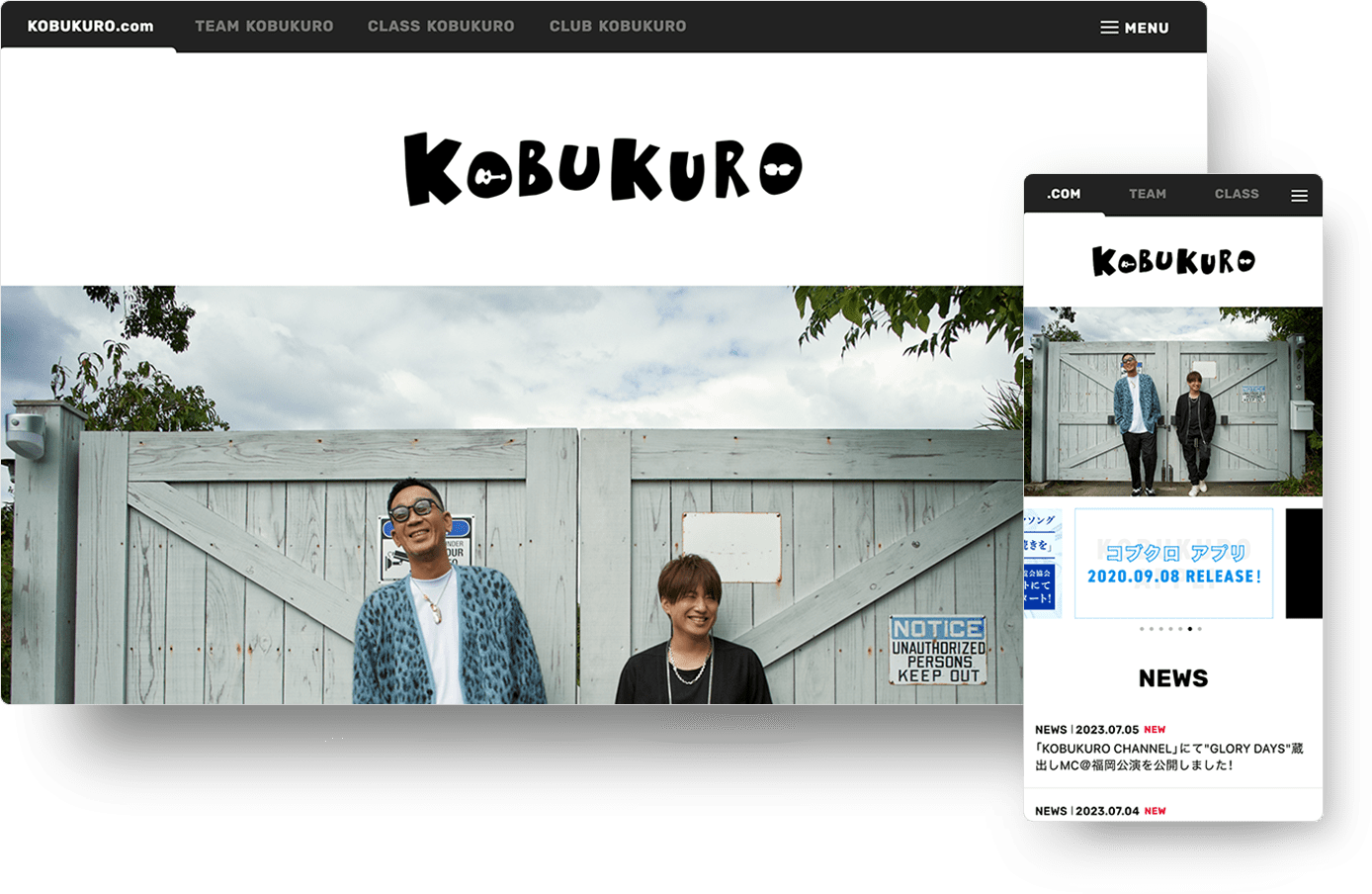Open hamburger menu icon on mobile view

coord(1299,196)
